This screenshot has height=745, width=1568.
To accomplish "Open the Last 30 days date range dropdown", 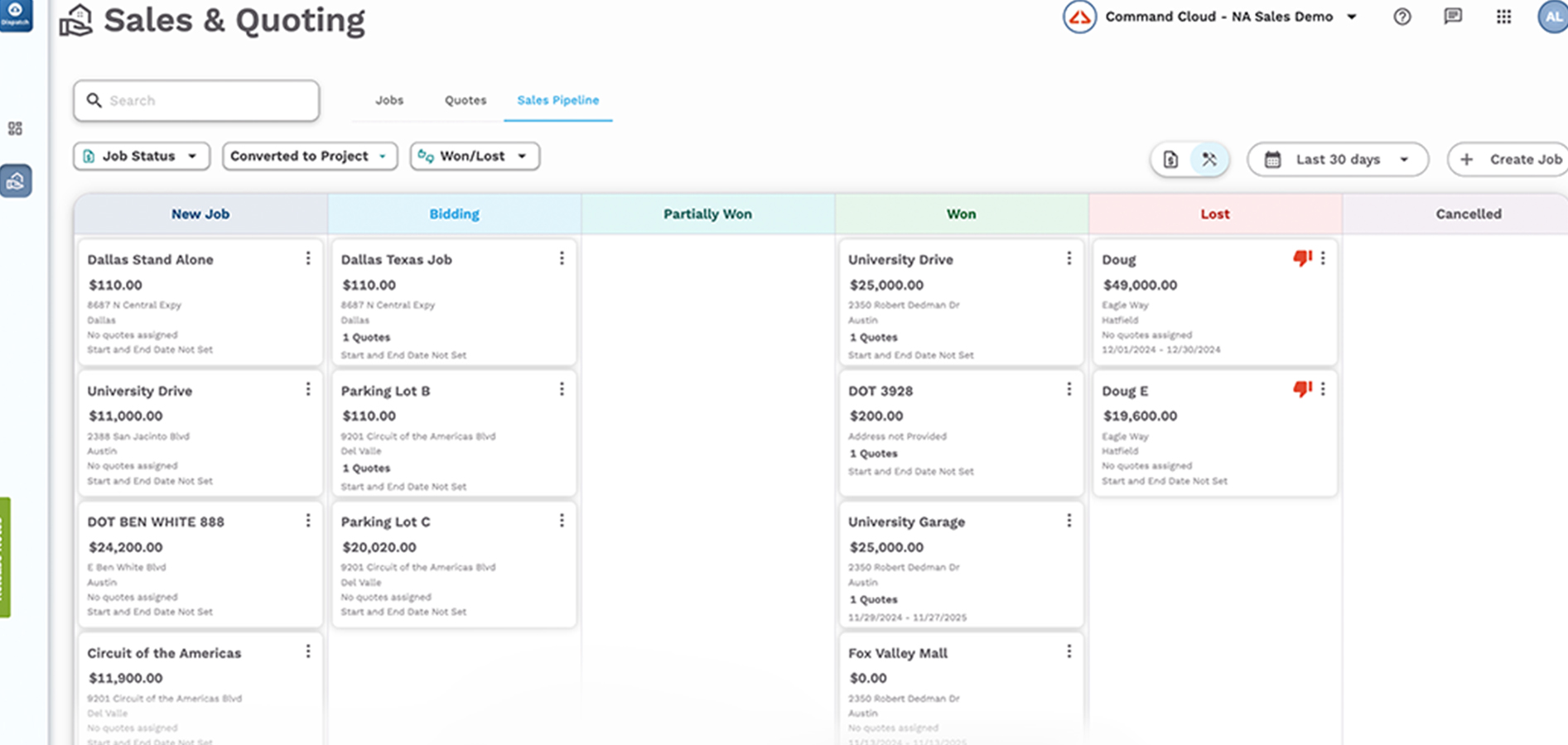I will click(x=1338, y=159).
